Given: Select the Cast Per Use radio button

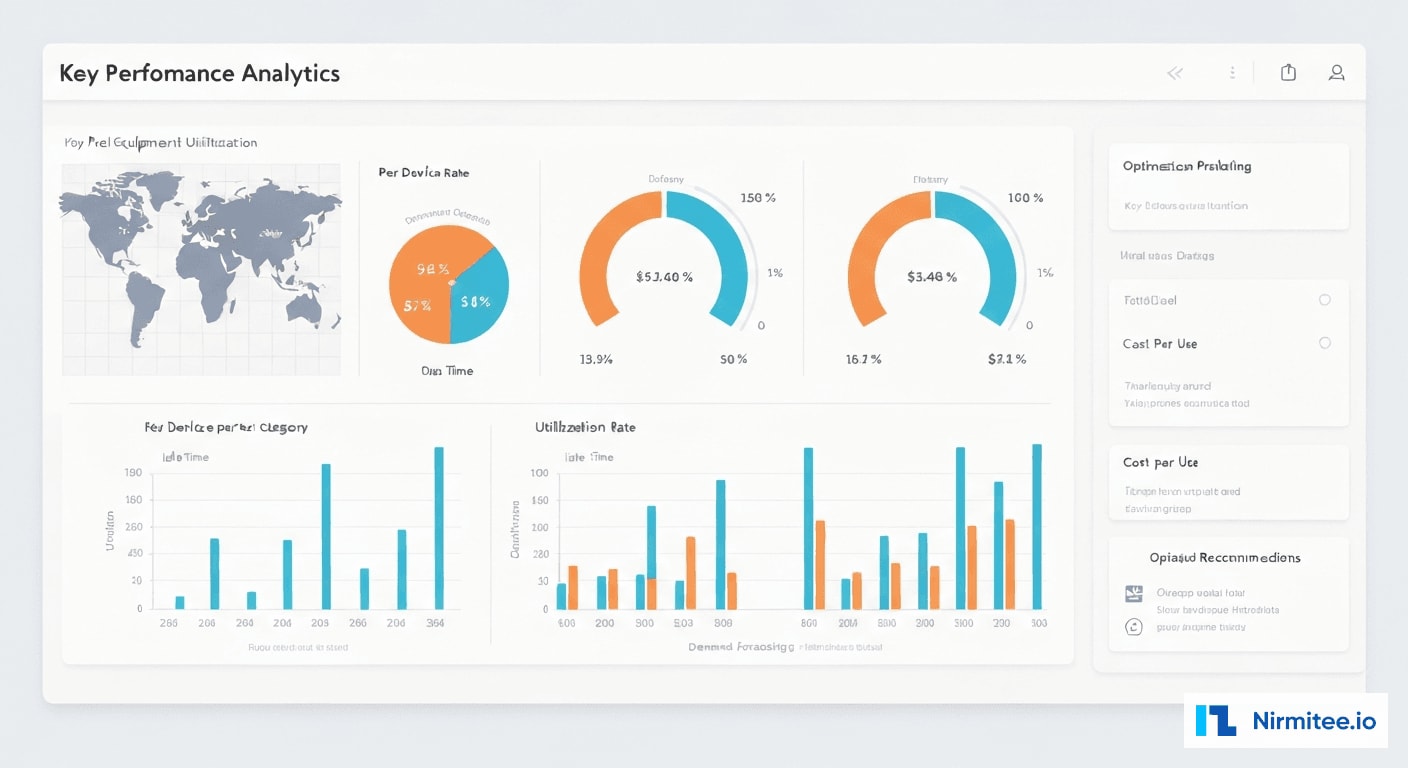Looking at the screenshot, I should [1324, 343].
